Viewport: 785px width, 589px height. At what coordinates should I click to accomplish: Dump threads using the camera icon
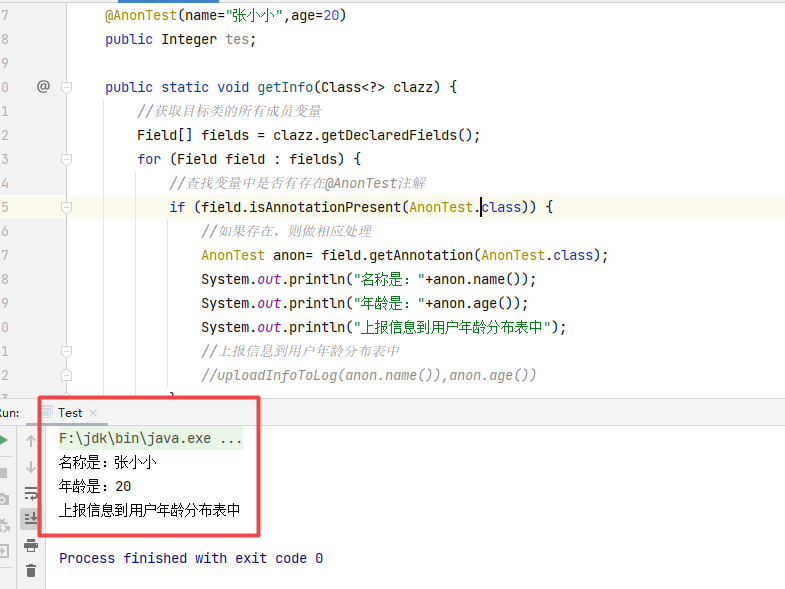(4, 499)
